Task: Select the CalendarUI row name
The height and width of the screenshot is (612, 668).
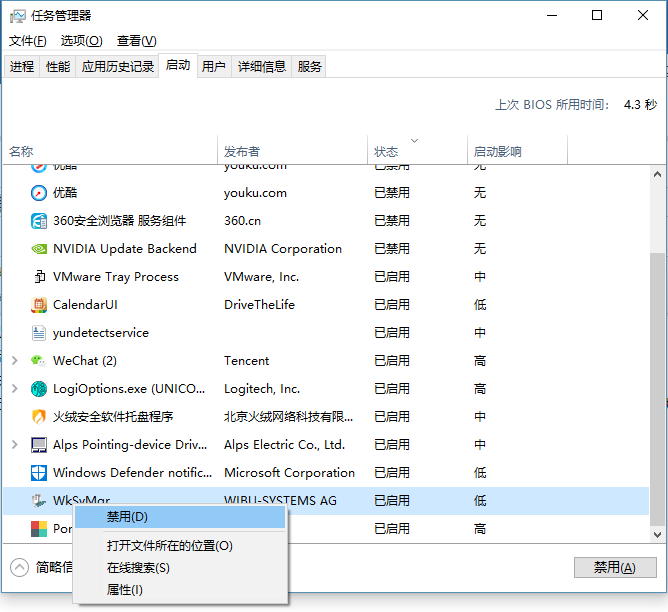Action: [x=85, y=305]
